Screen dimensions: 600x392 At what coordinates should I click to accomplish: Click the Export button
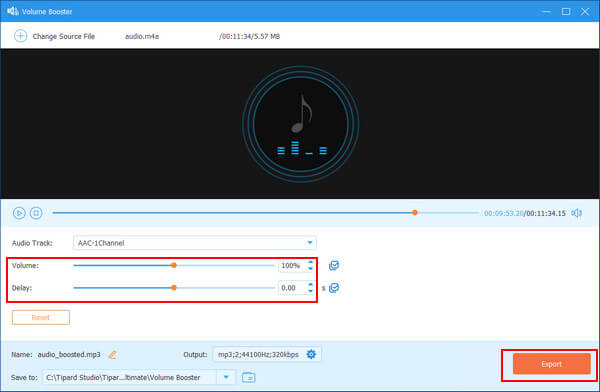pyautogui.click(x=551, y=364)
